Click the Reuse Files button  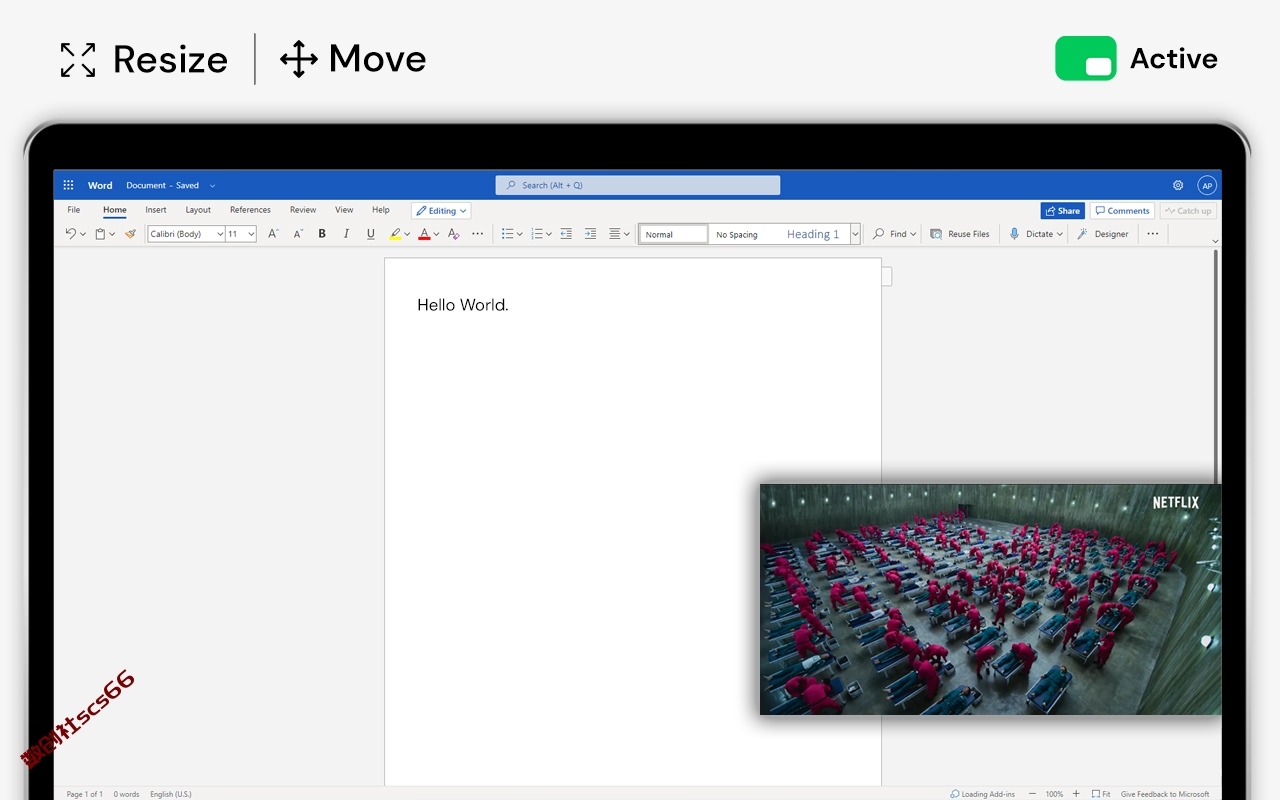(x=960, y=234)
